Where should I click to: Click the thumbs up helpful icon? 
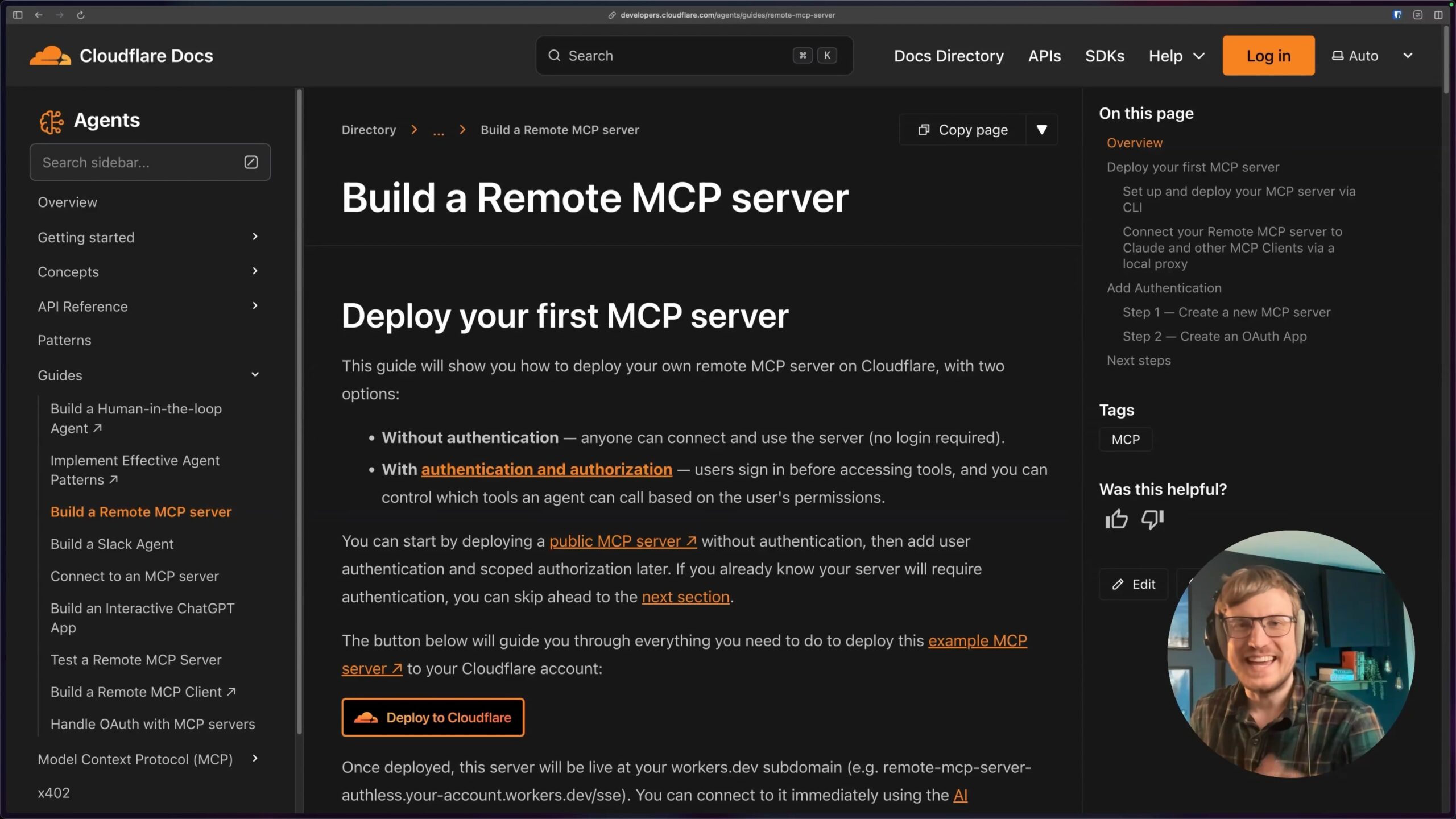click(1116, 519)
